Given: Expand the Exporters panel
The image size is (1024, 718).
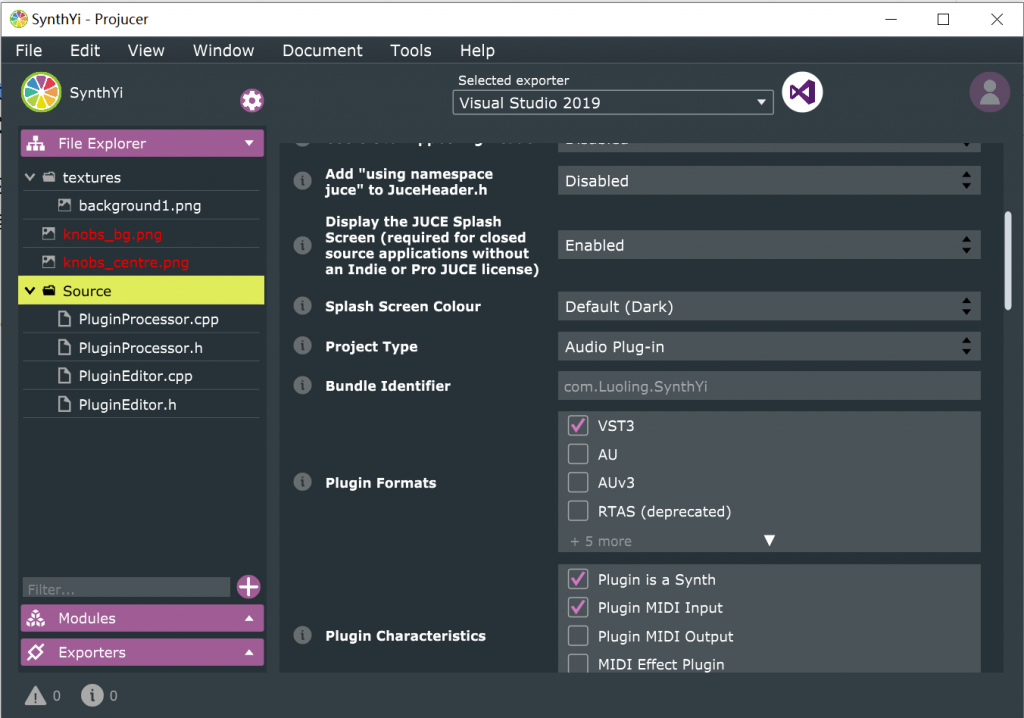Looking at the screenshot, I should [142, 652].
